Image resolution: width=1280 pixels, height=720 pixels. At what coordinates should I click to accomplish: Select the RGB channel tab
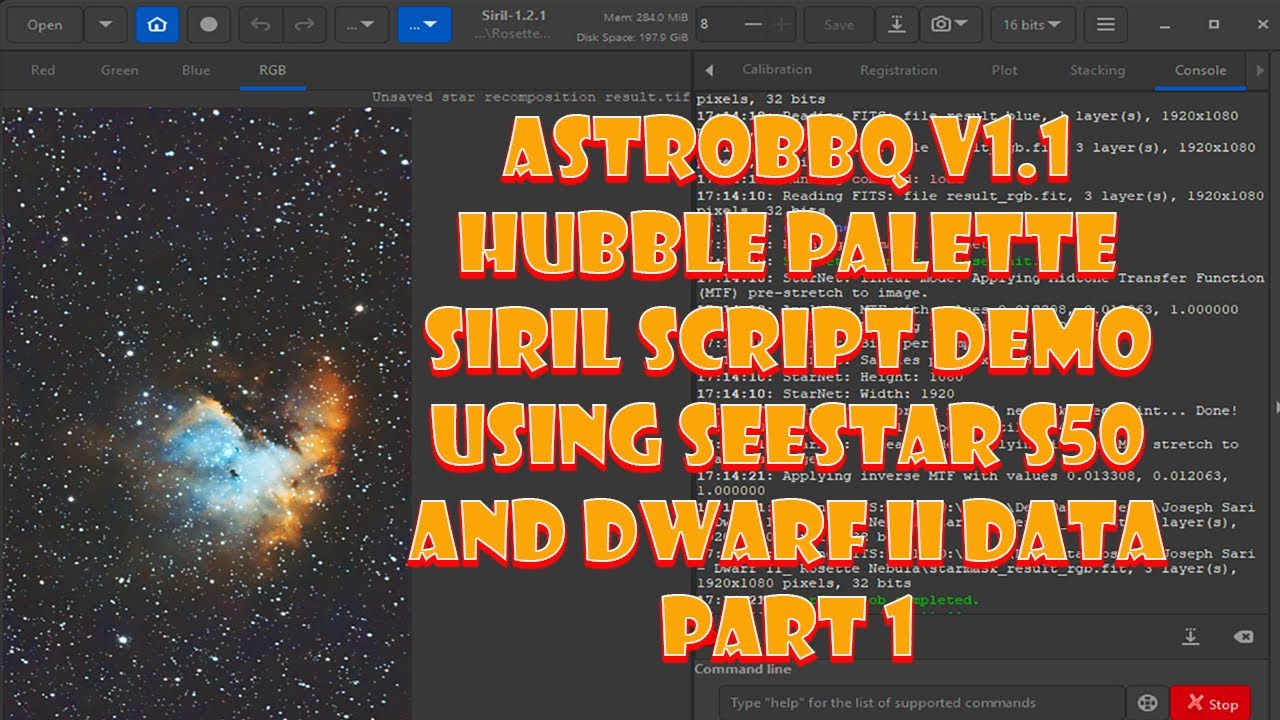pos(272,70)
